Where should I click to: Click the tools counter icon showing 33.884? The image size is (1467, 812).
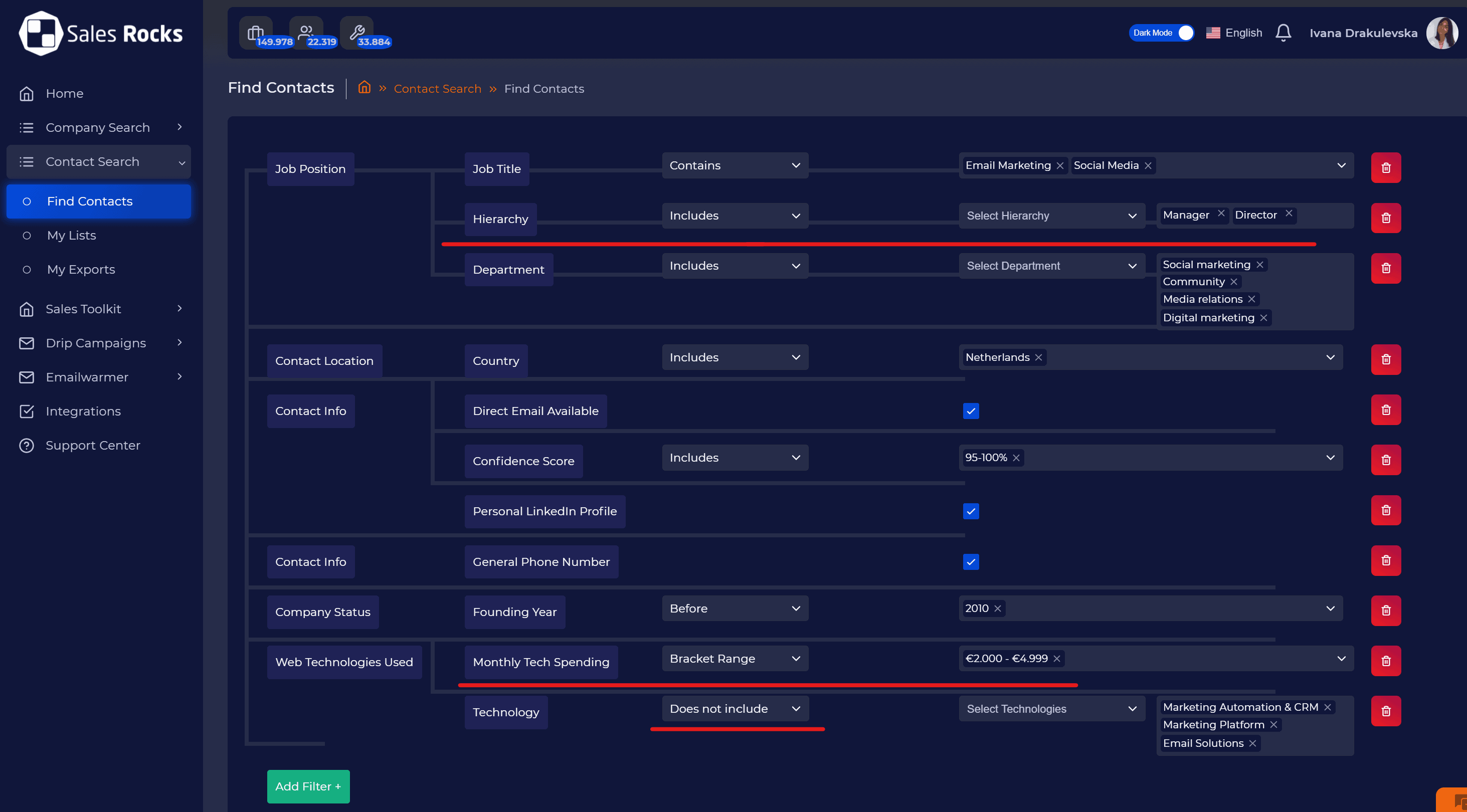click(x=356, y=32)
